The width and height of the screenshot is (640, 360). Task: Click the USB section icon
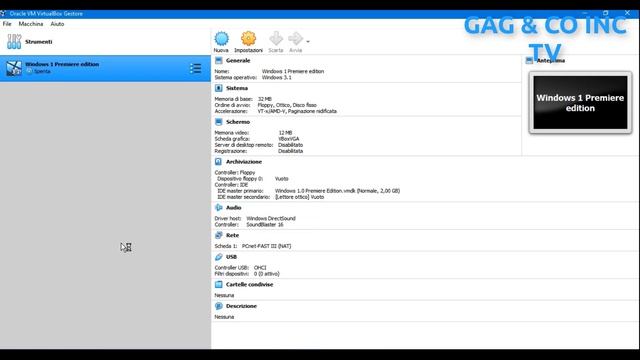point(219,257)
